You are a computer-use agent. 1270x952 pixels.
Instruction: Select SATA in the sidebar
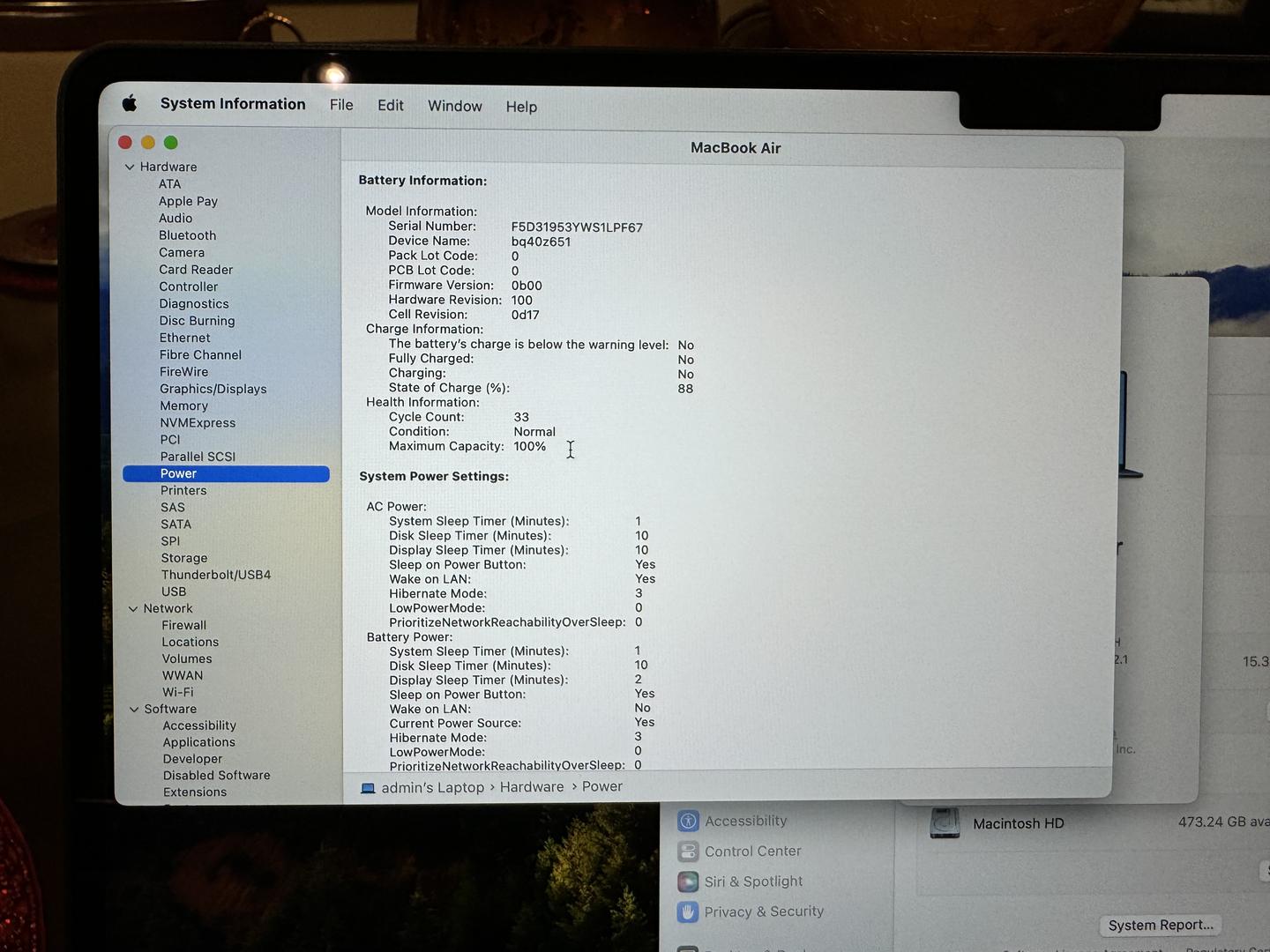(x=176, y=524)
